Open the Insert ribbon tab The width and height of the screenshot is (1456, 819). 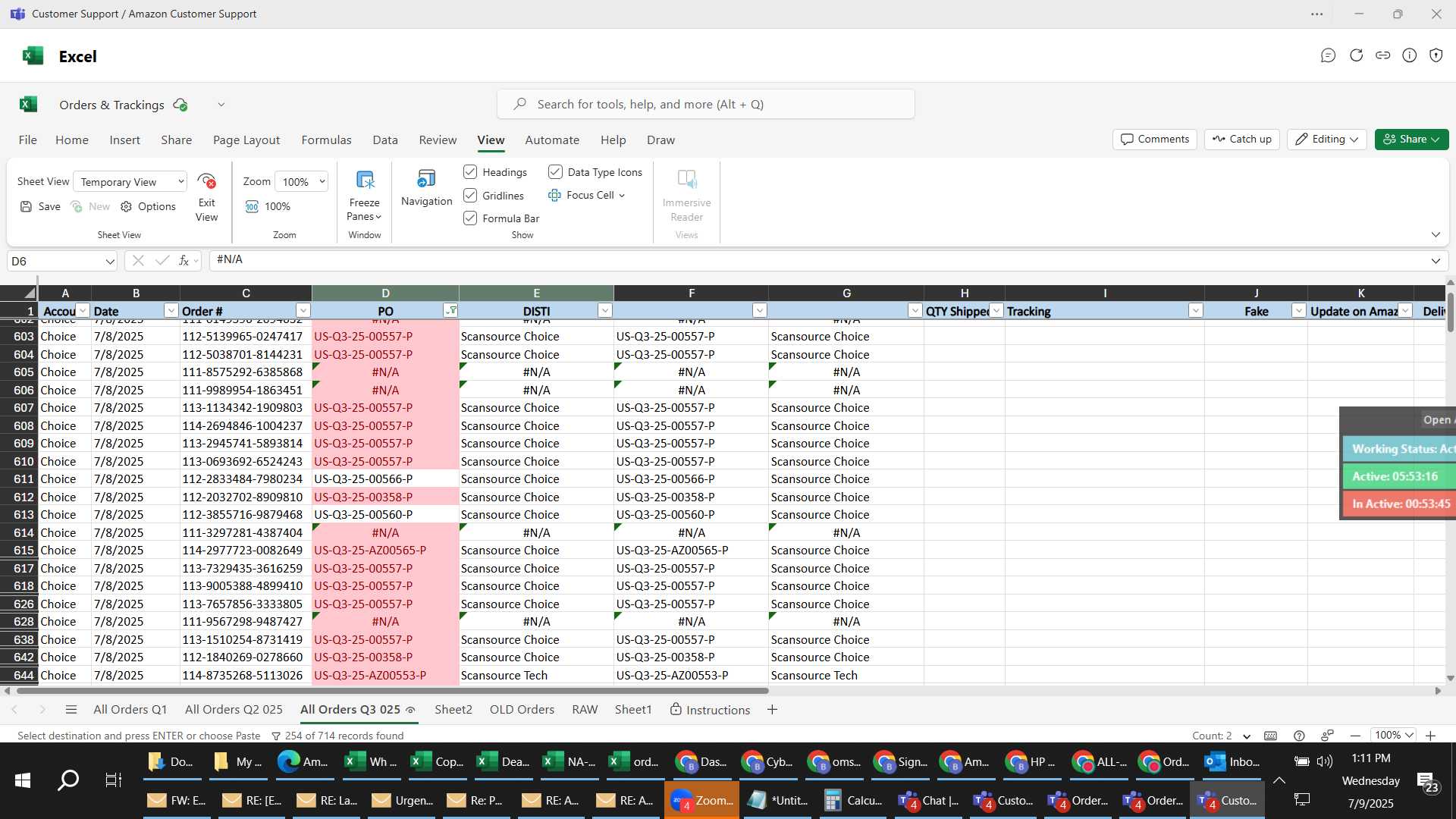(x=124, y=140)
